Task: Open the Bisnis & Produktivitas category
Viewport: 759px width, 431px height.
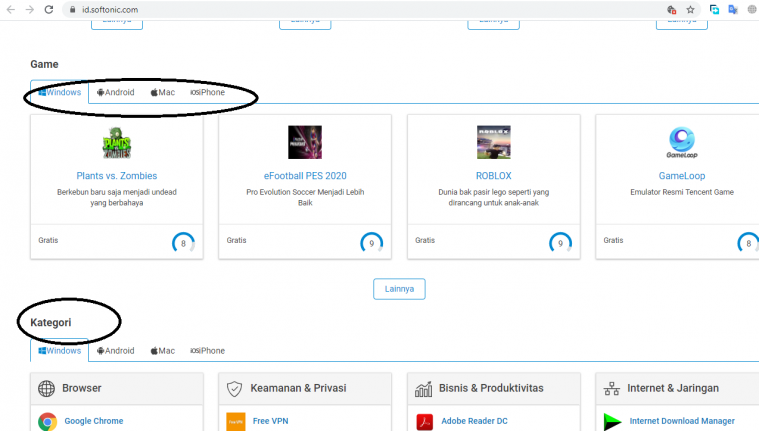Action: click(x=491, y=388)
